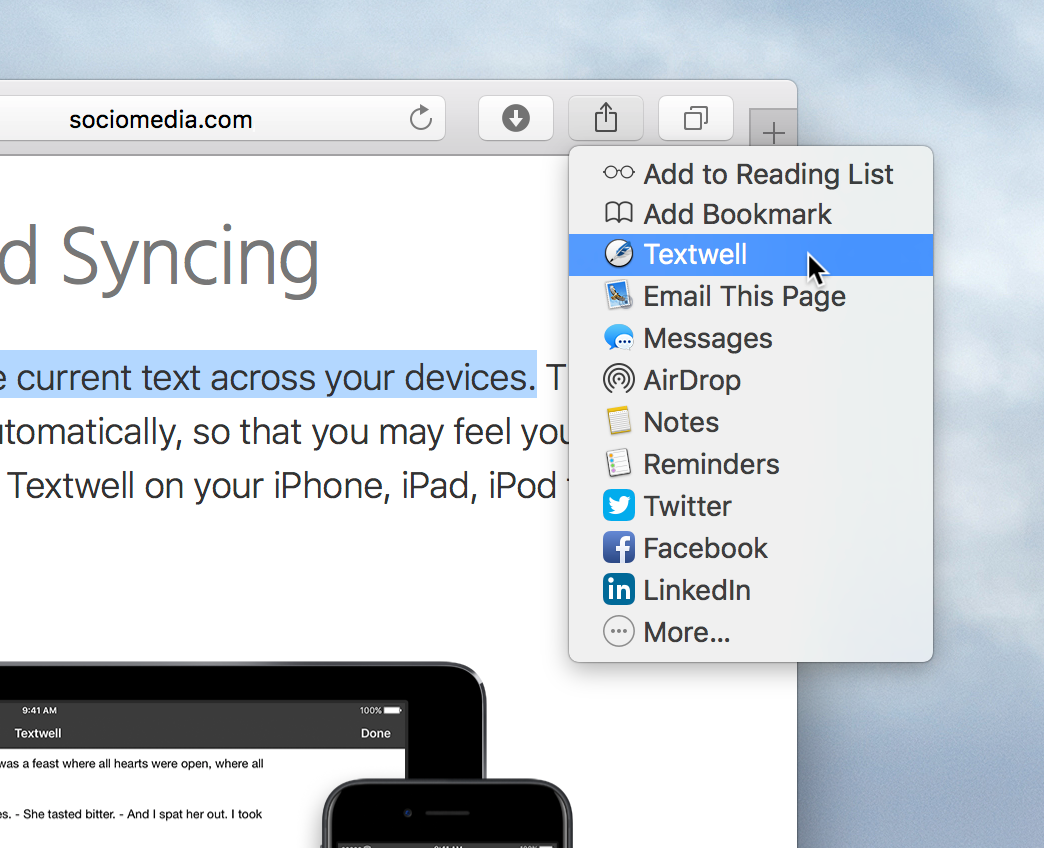Image resolution: width=1044 pixels, height=848 pixels.
Task: Click the Textwell title in iPad image
Action: coord(38,733)
